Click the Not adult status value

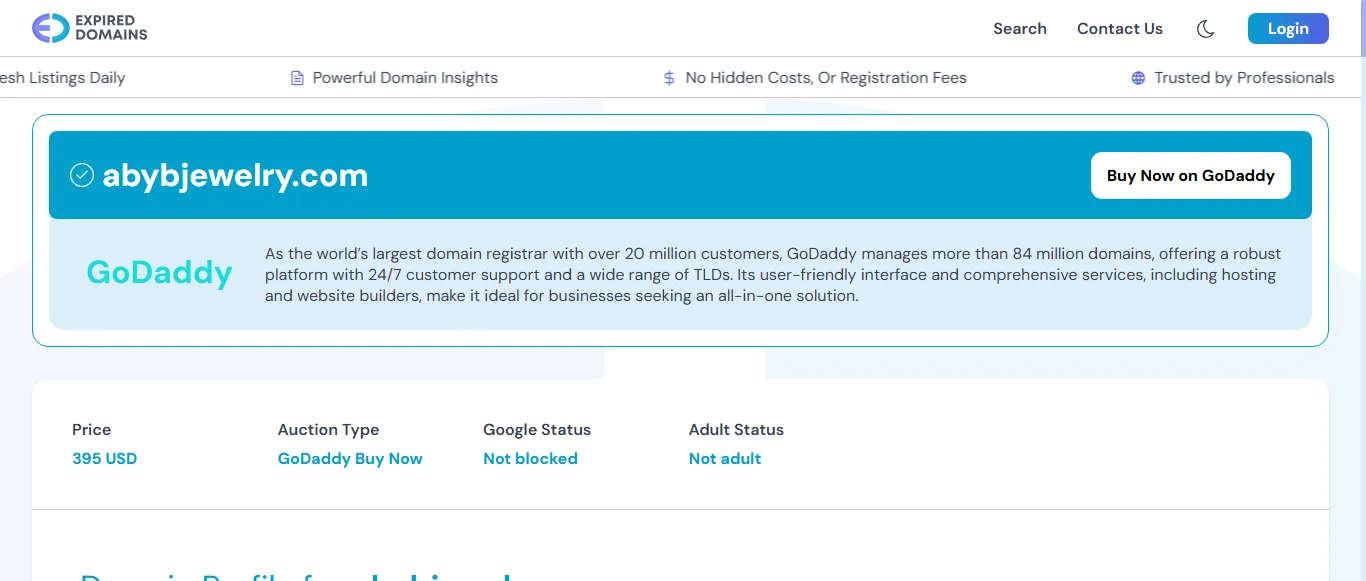pos(725,459)
